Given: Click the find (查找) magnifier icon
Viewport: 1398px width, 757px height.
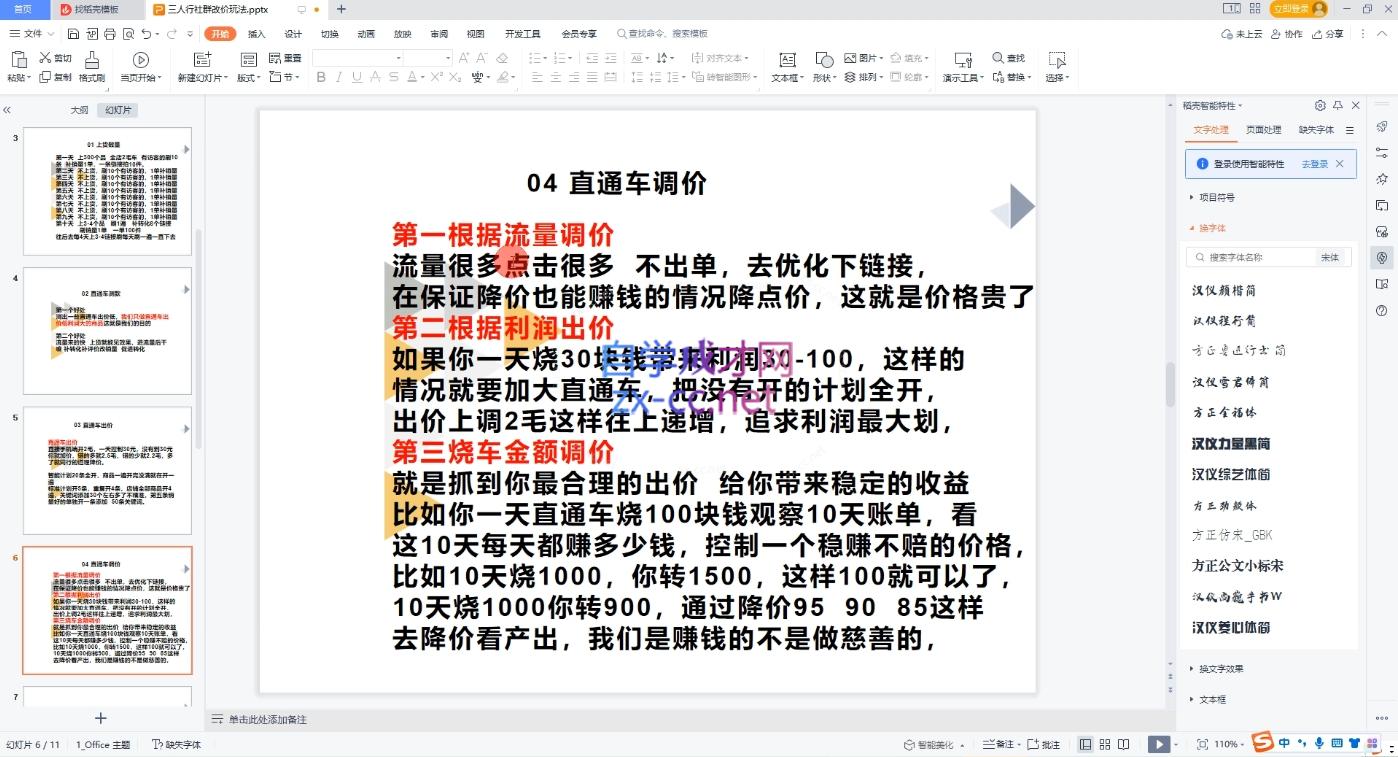Looking at the screenshot, I should [x=999, y=58].
